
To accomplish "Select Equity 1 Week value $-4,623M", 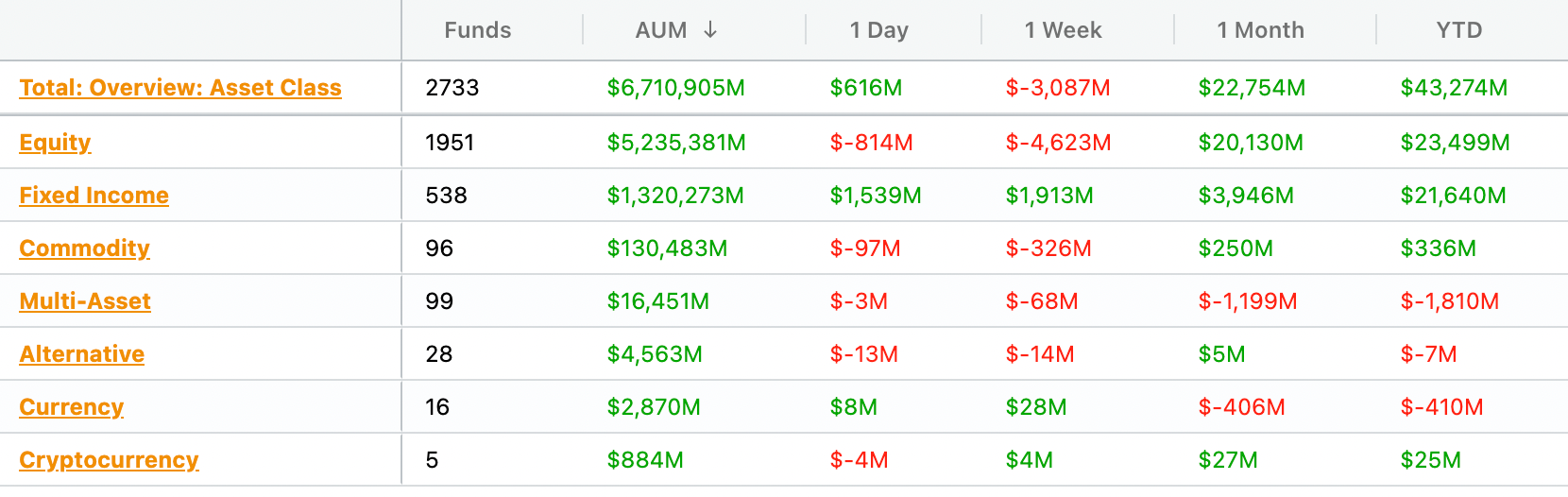I will coord(1058,143).
